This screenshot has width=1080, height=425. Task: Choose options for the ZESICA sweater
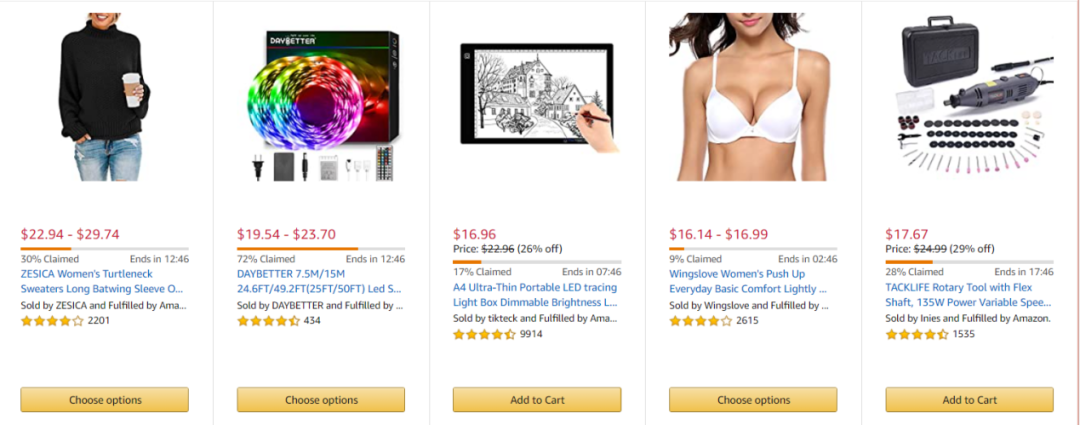pyautogui.click(x=105, y=400)
